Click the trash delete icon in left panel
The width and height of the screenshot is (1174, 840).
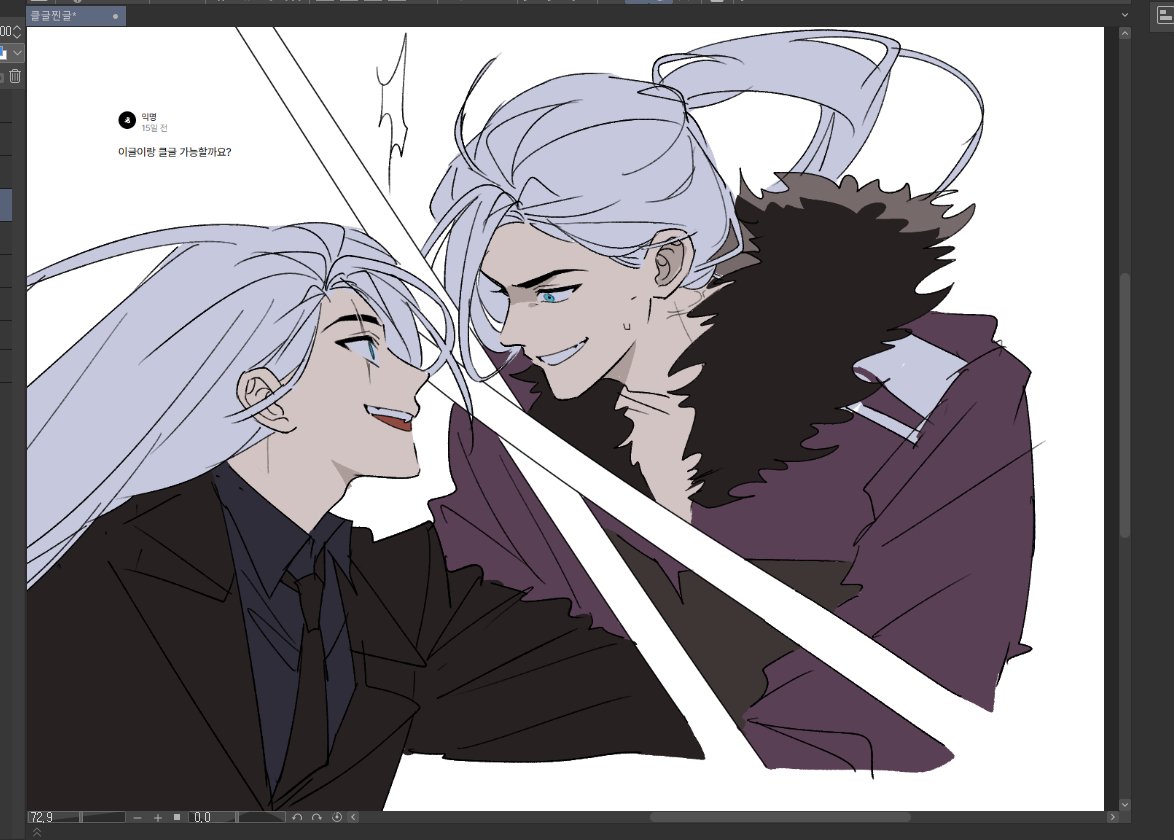pos(15,76)
